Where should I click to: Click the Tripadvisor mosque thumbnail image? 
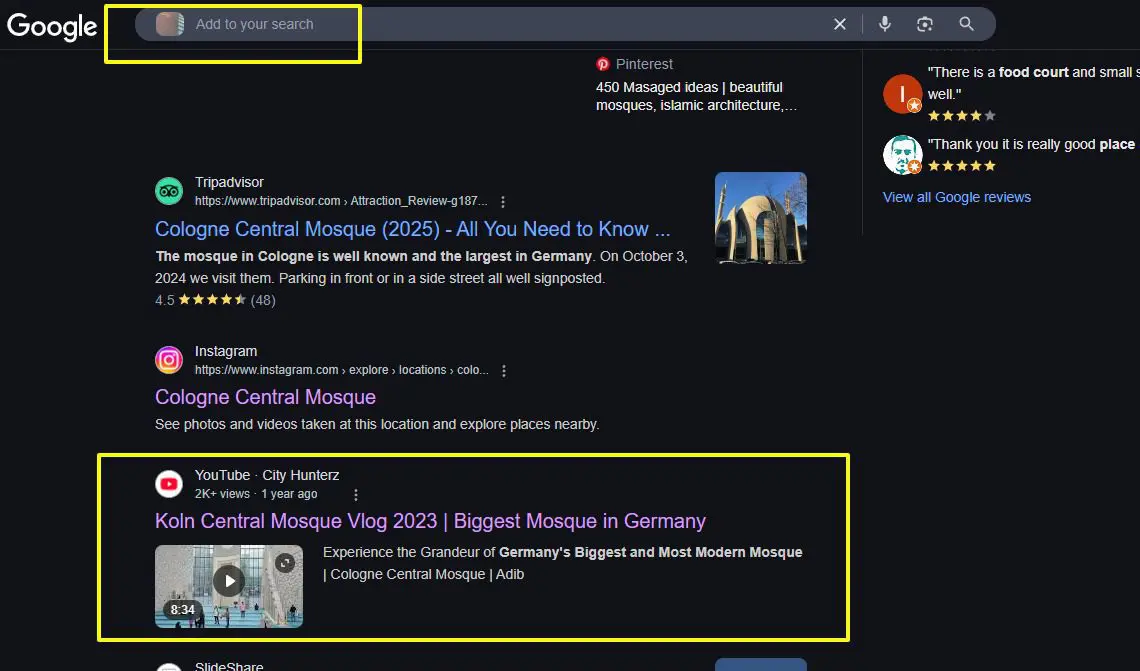click(760, 218)
